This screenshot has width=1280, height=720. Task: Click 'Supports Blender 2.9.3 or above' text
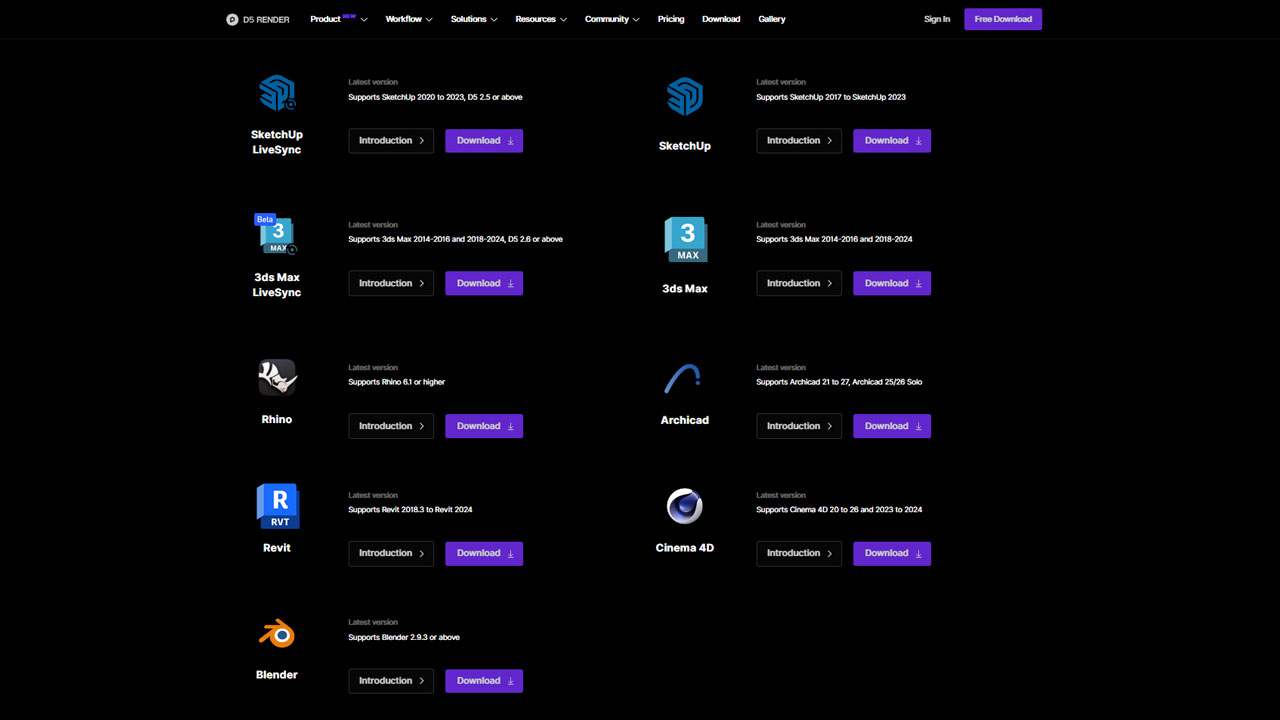tap(404, 637)
